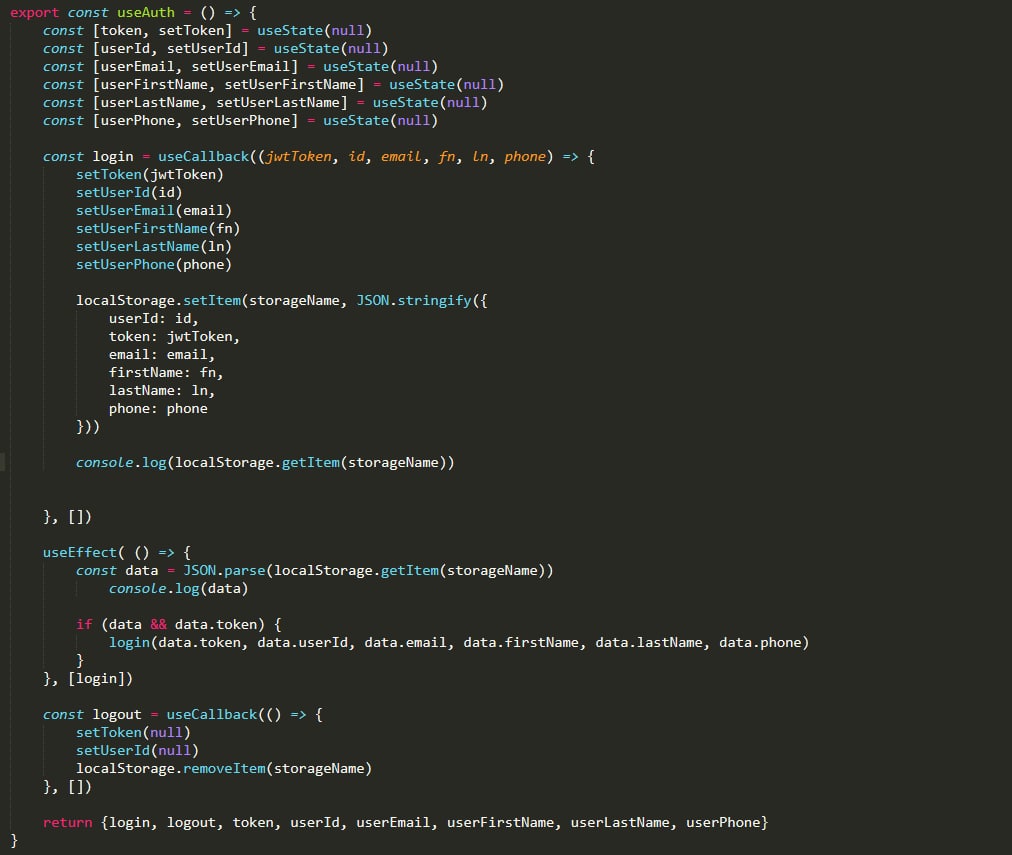Select the "jwtToken" parameter in the login callback signature

(x=298, y=157)
